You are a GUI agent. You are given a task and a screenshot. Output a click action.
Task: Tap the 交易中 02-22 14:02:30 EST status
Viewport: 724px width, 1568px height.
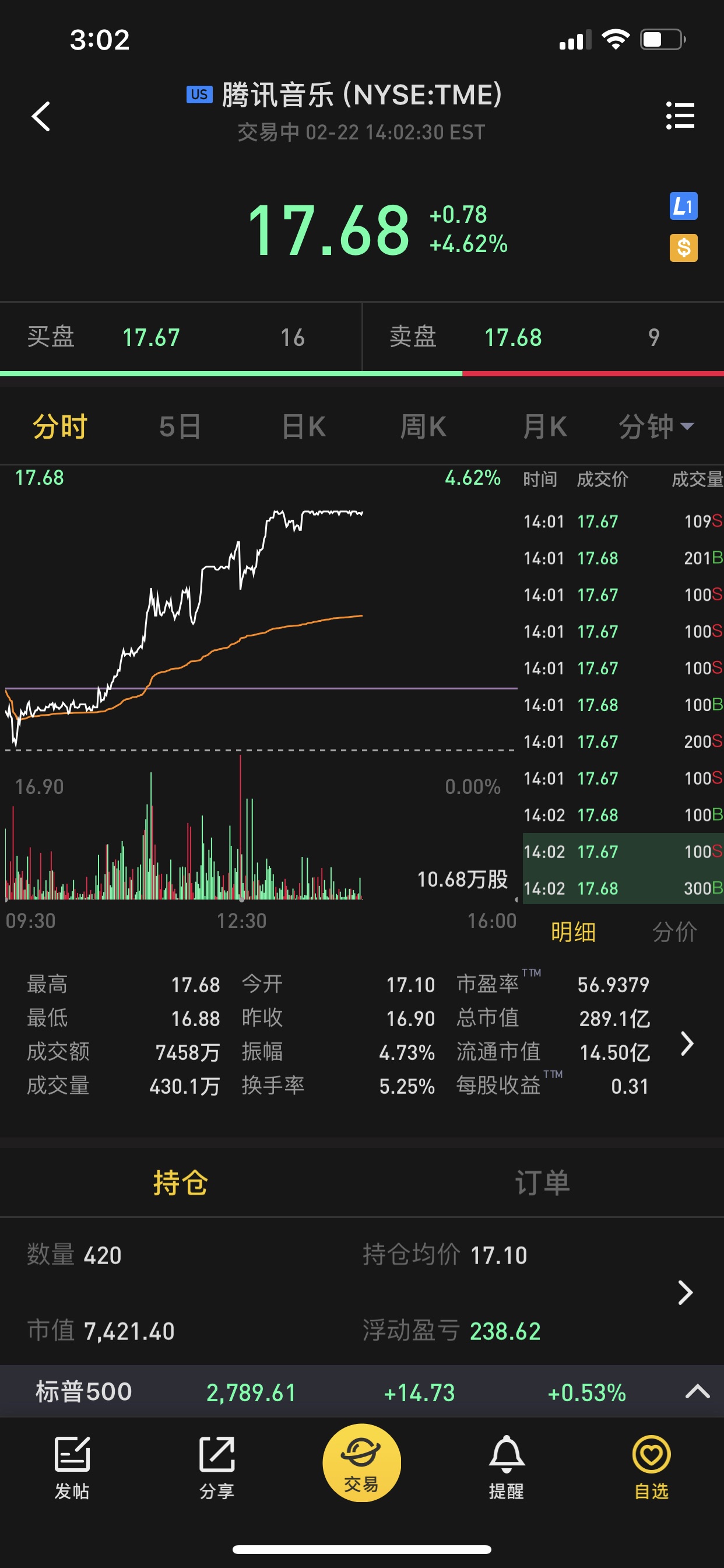click(361, 132)
